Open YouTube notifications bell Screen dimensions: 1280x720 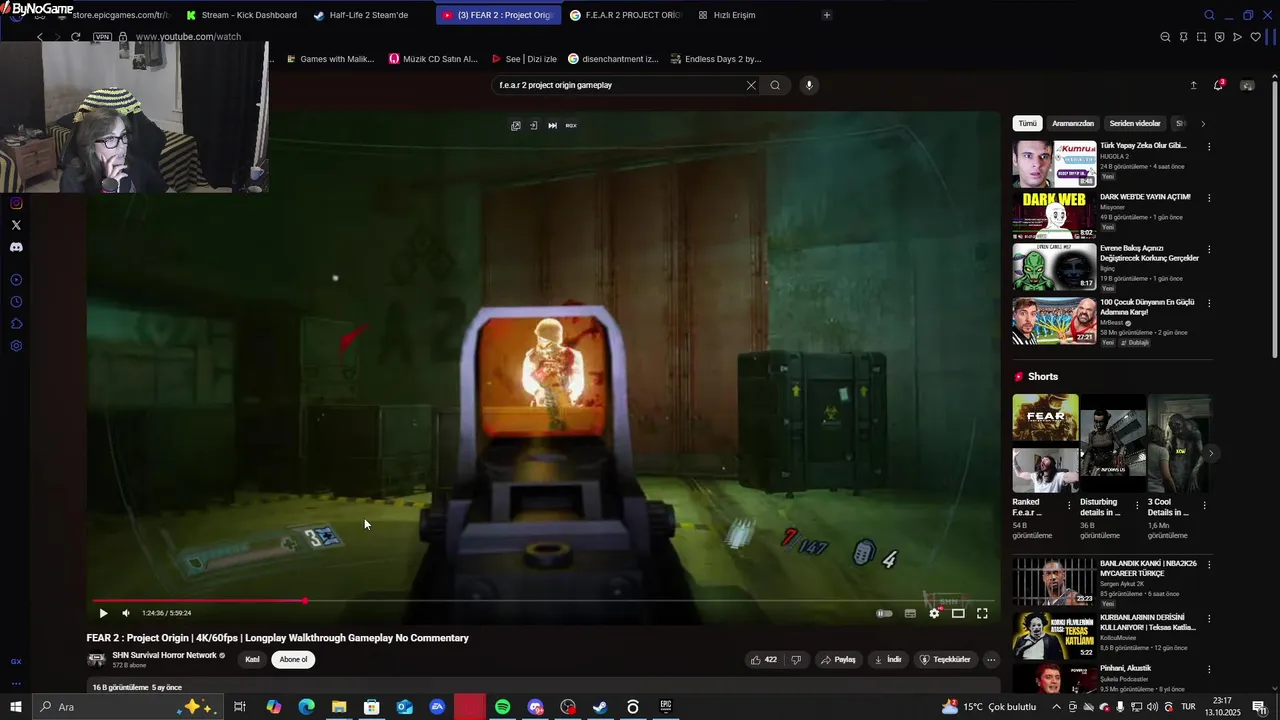tap(1218, 85)
